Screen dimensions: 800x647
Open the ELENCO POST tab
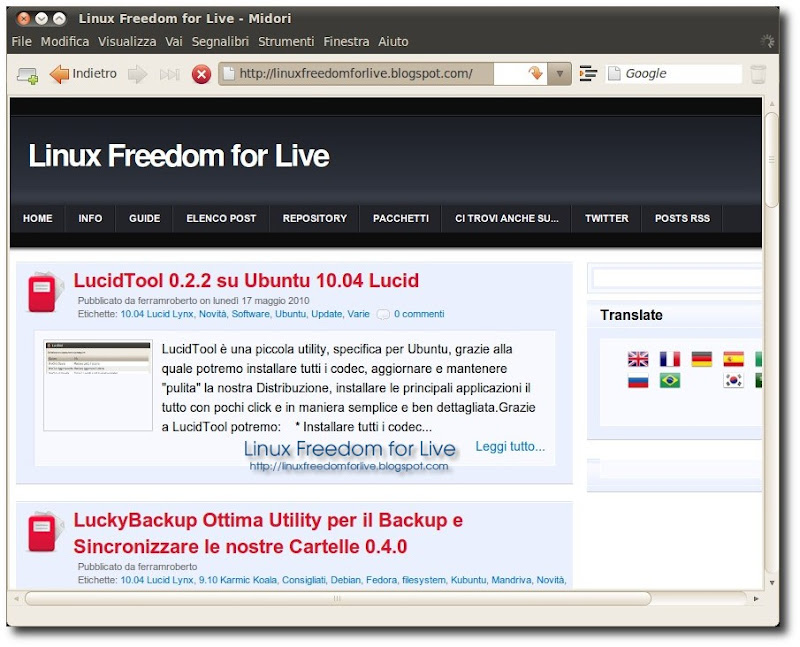pyautogui.click(x=221, y=218)
